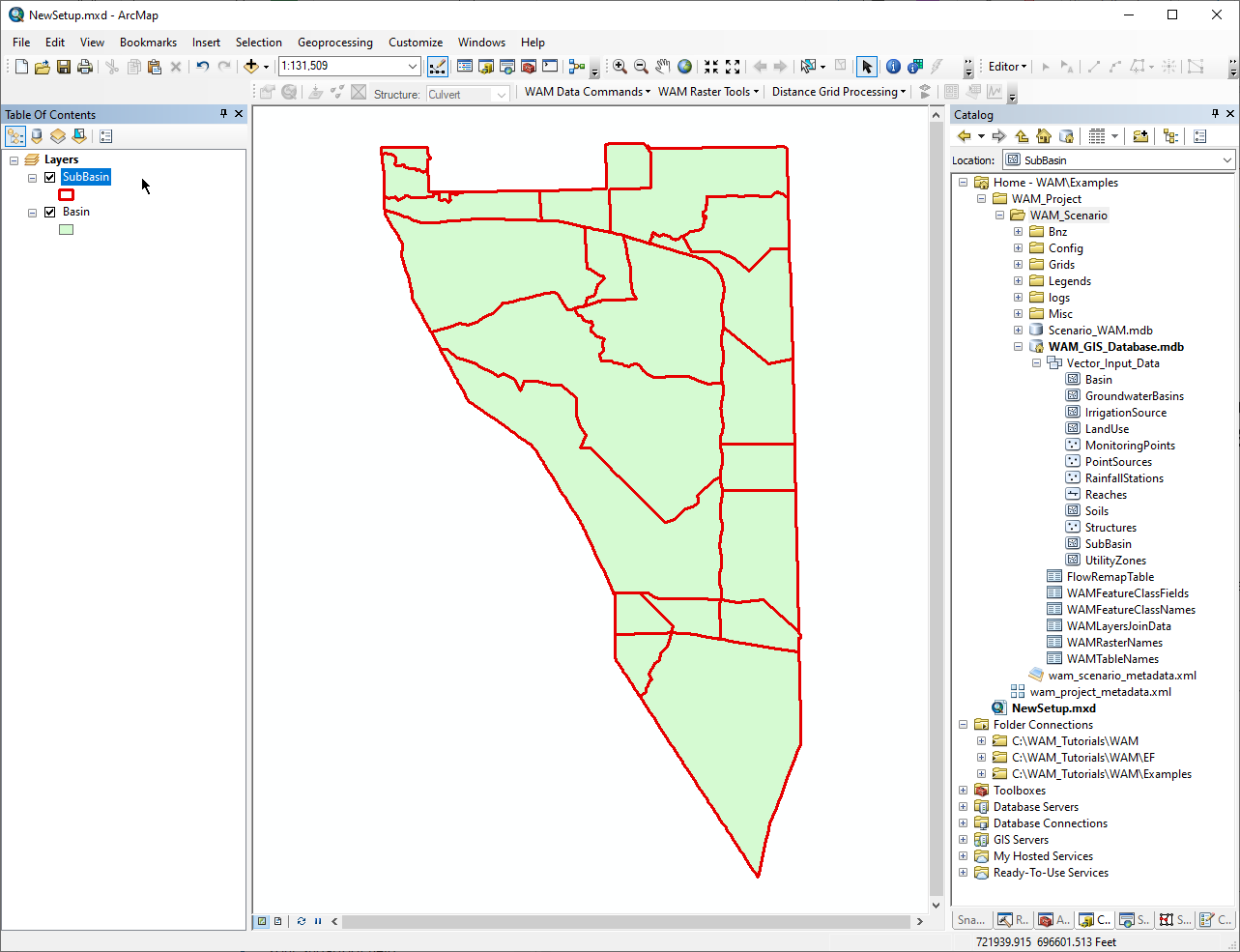Open the Customize menu

pyautogui.click(x=416, y=43)
